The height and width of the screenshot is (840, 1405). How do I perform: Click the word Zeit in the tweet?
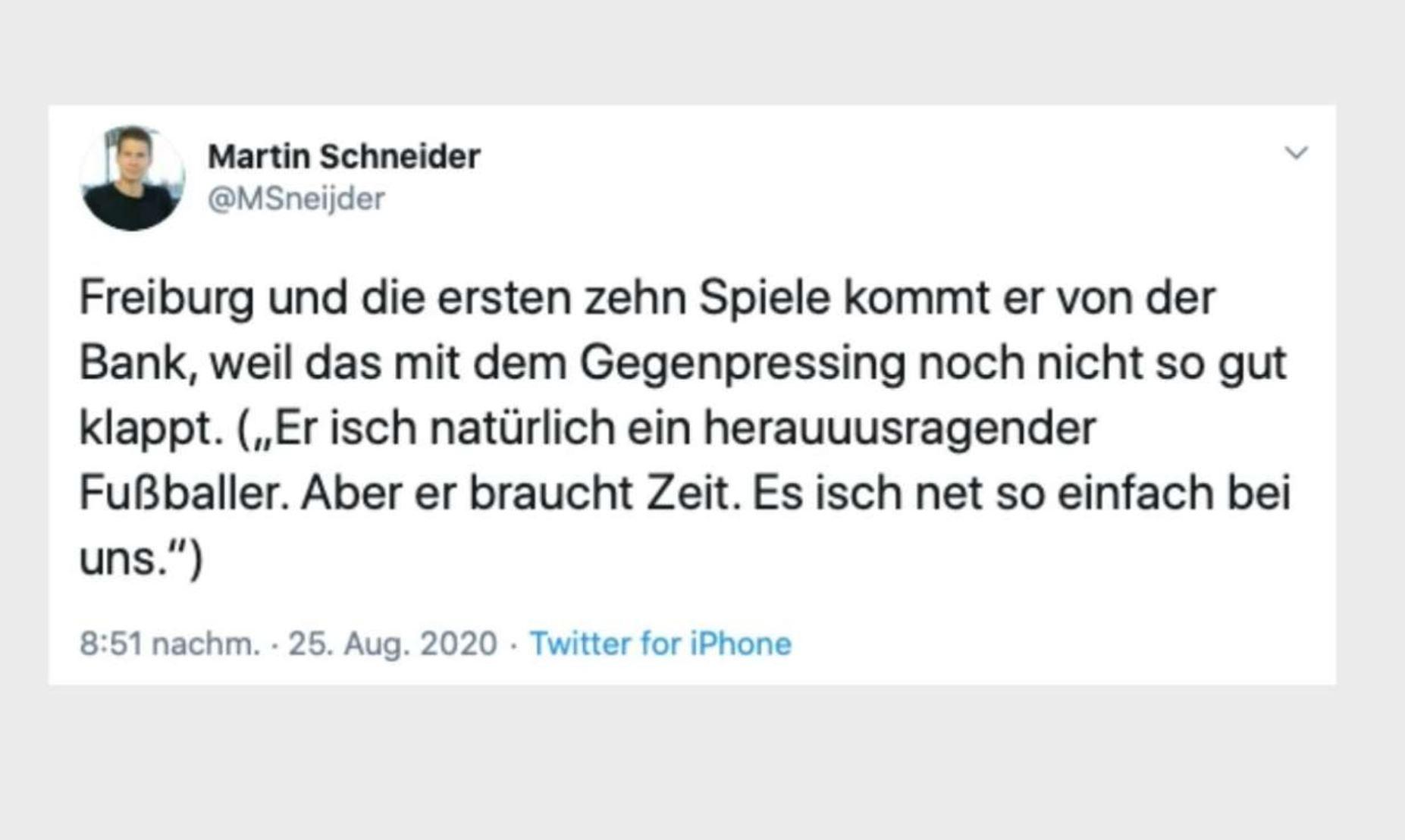click(x=692, y=494)
